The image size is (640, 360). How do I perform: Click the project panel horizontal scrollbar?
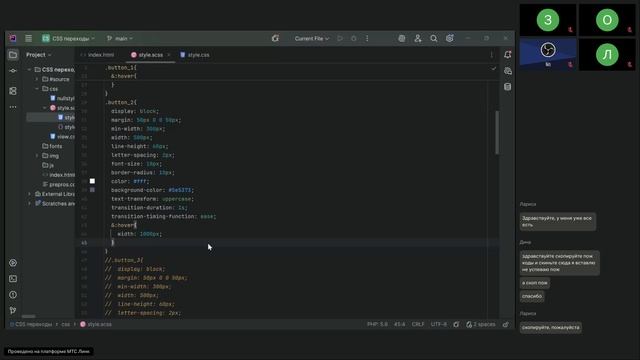click(28, 316)
